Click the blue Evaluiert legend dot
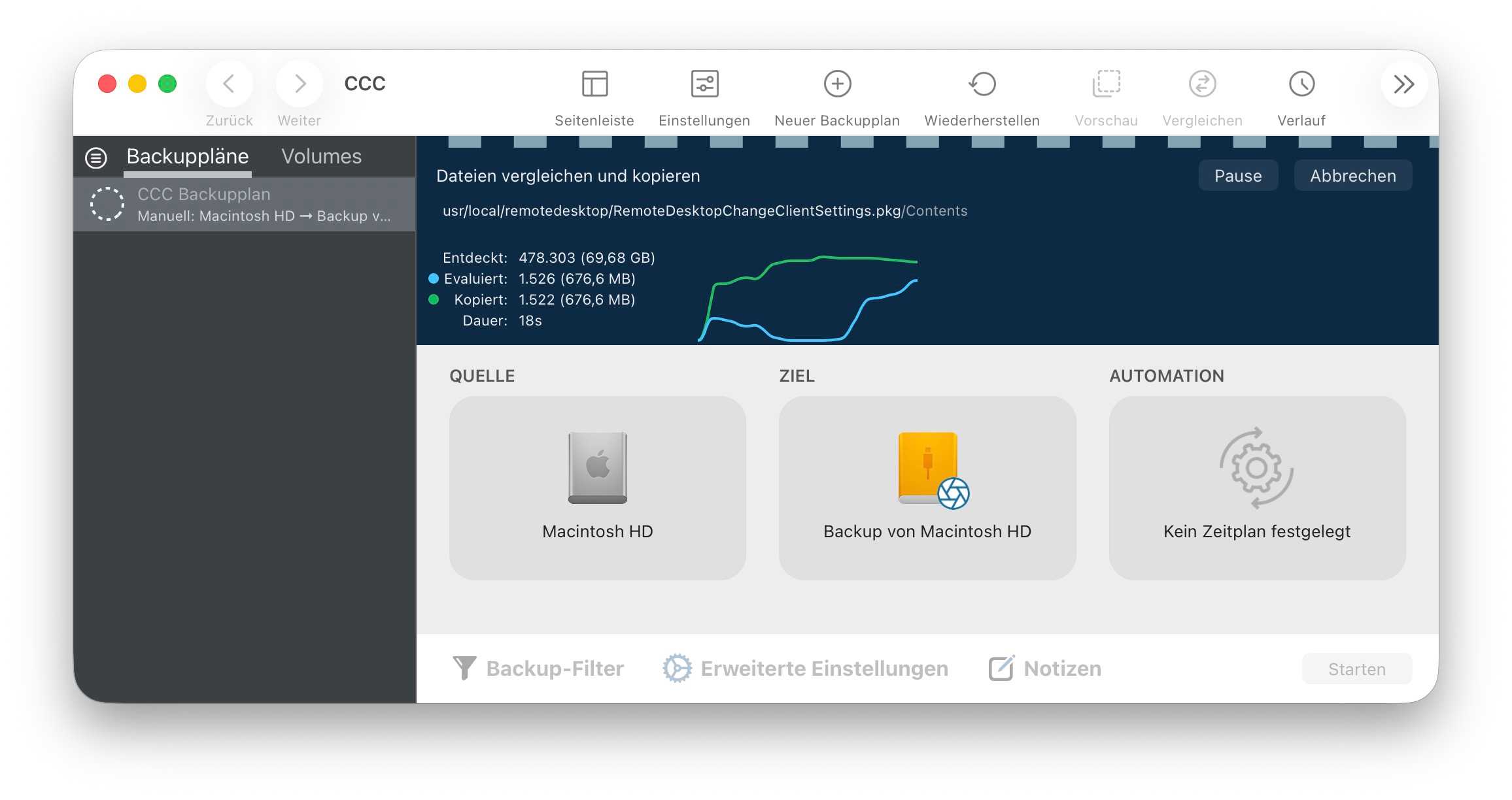 (433, 278)
